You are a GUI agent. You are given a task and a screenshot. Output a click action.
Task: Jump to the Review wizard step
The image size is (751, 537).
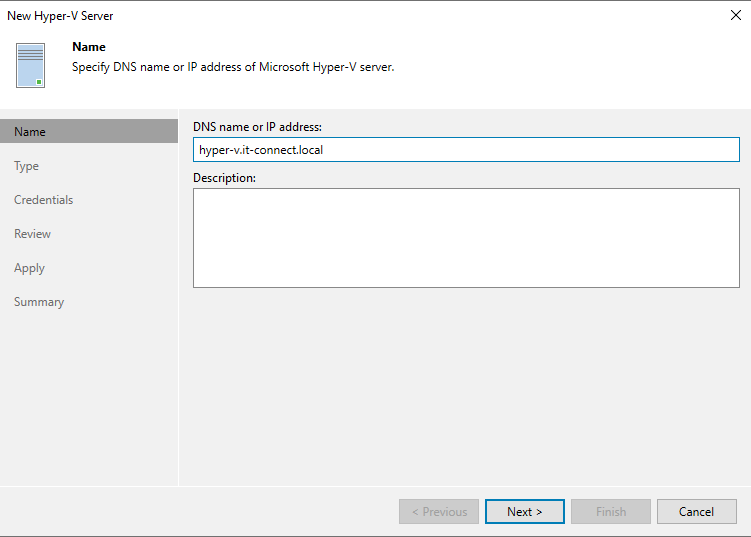coord(32,234)
